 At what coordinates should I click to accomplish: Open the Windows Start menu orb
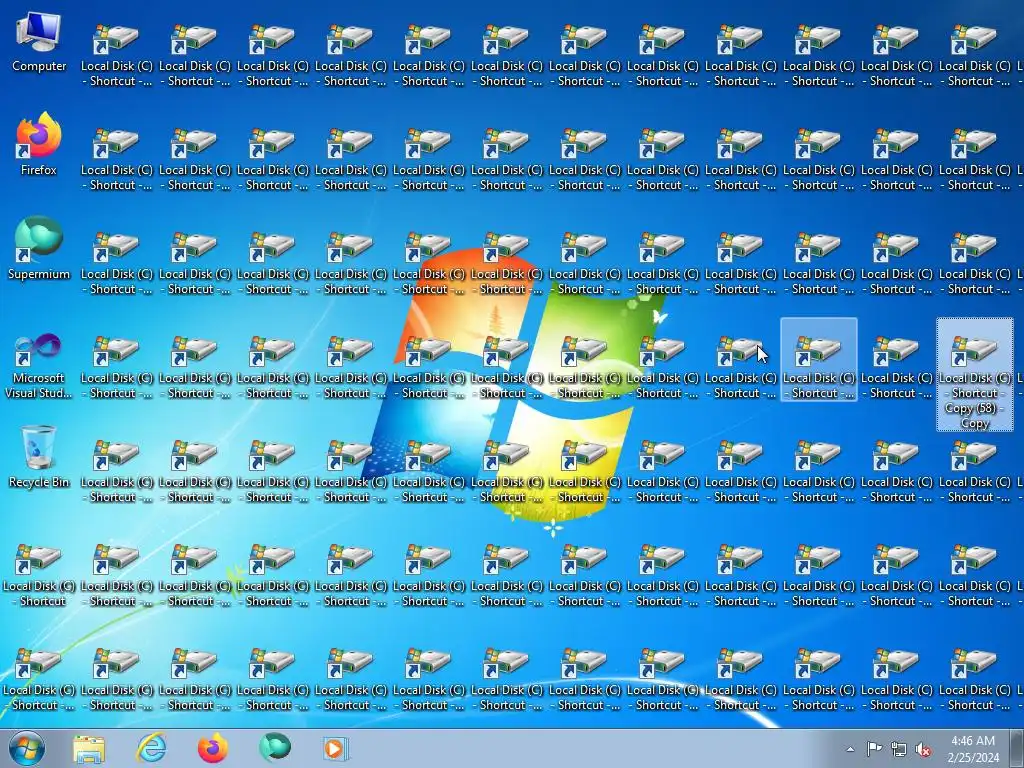coord(27,748)
